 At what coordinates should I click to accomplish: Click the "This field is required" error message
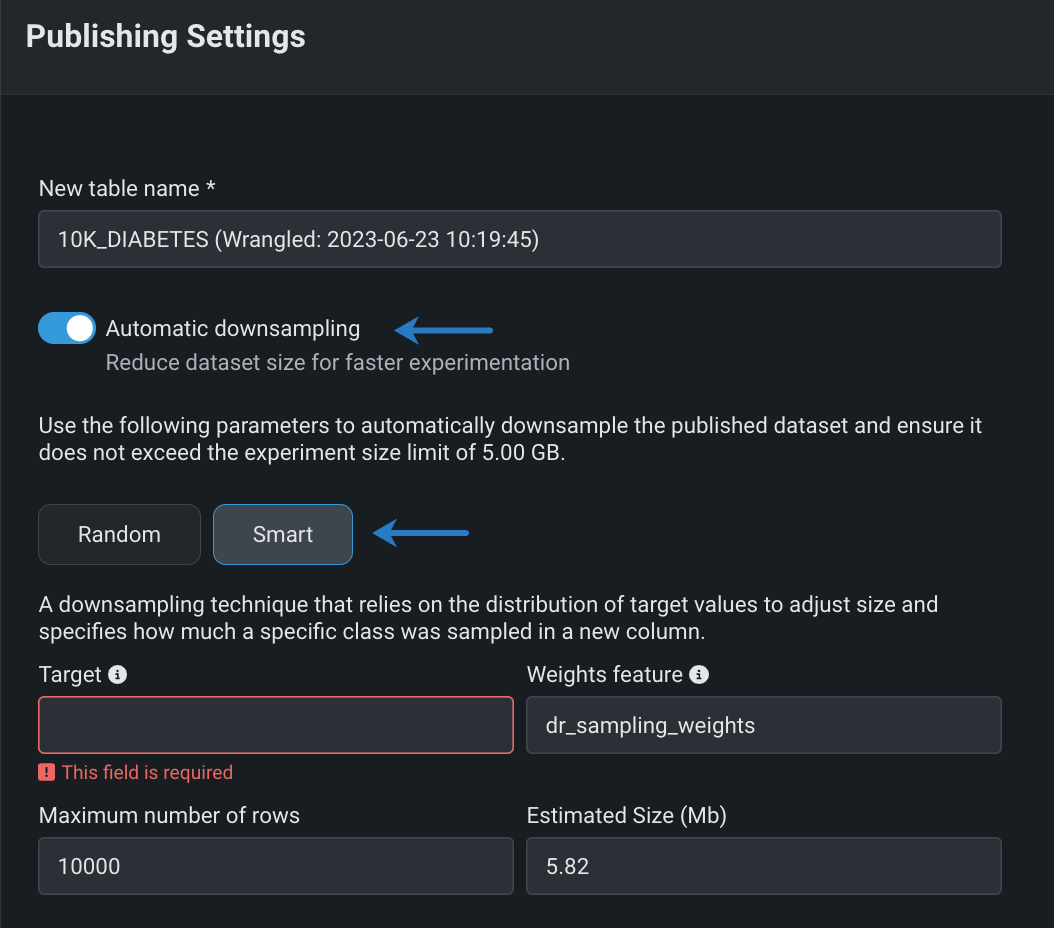pyautogui.click(x=147, y=772)
